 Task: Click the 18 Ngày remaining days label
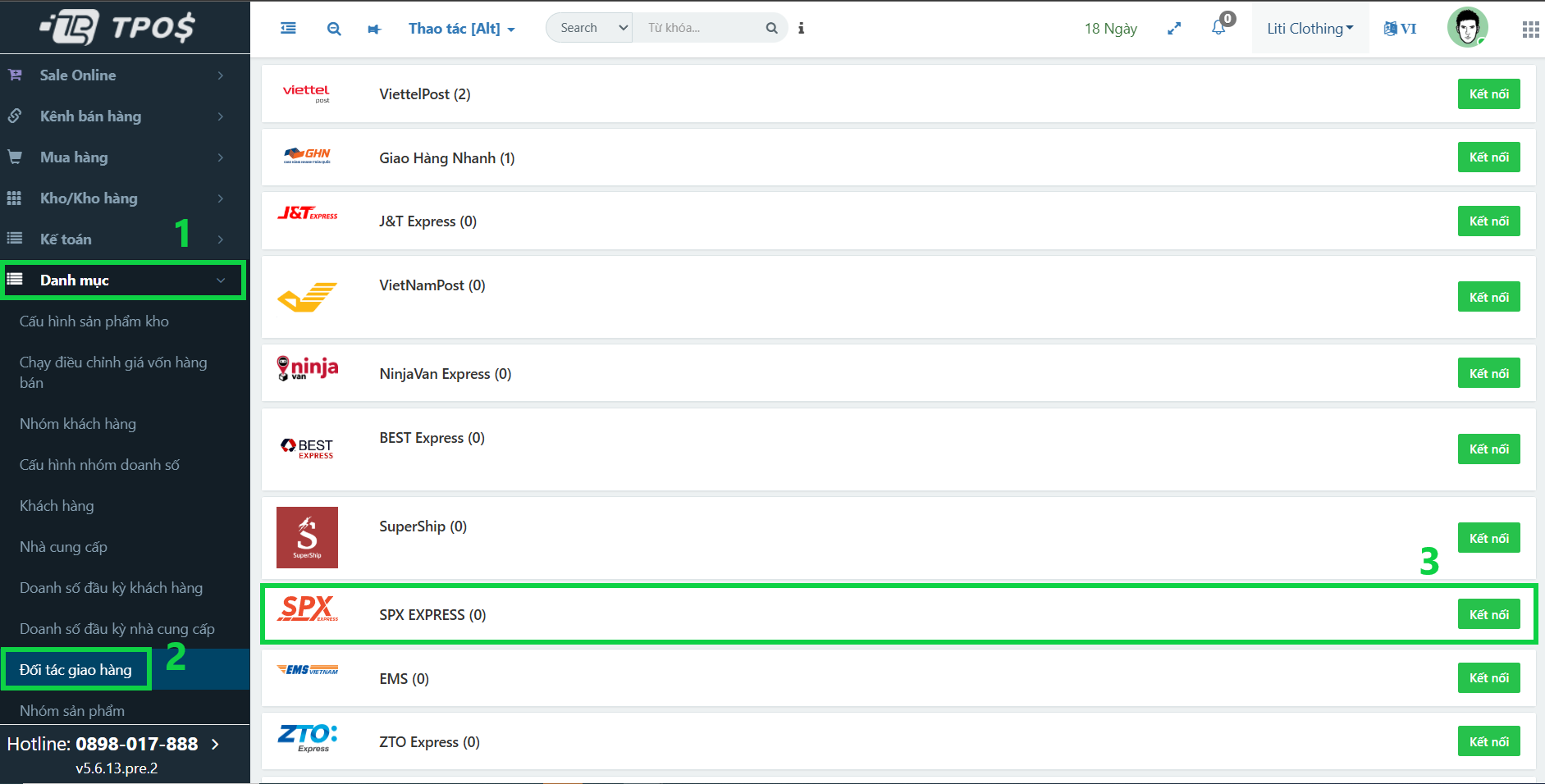coord(1110,29)
